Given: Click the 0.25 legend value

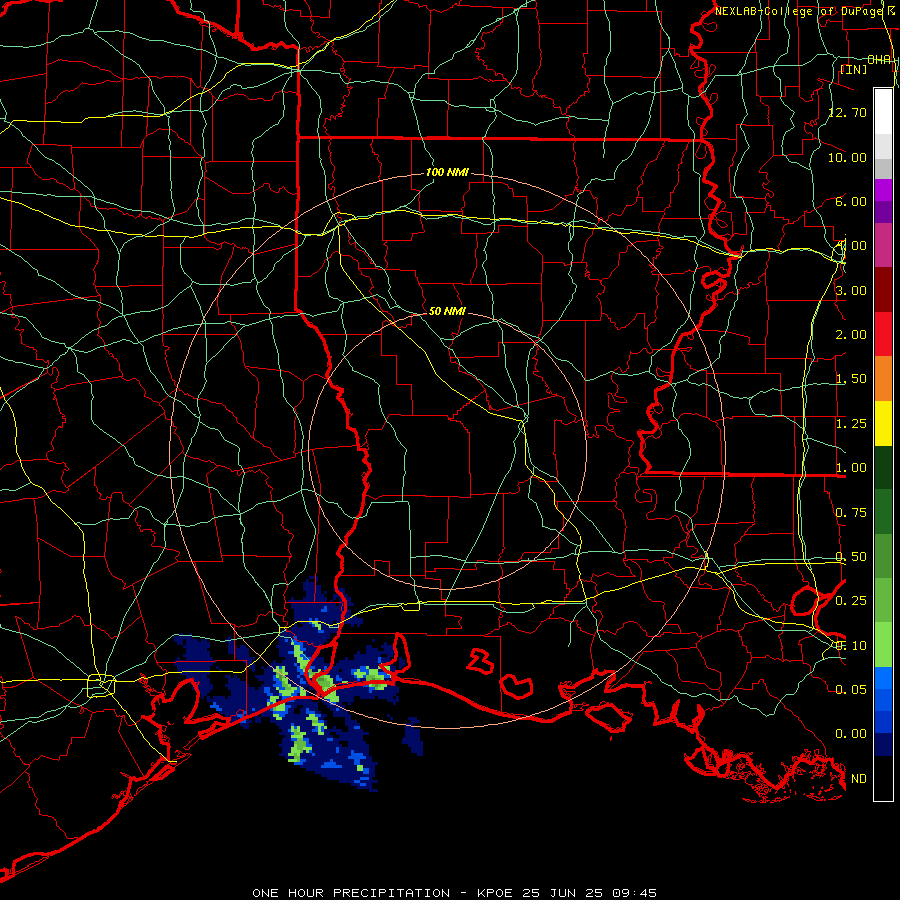Looking at the screenshot, I should coord(851,601).
